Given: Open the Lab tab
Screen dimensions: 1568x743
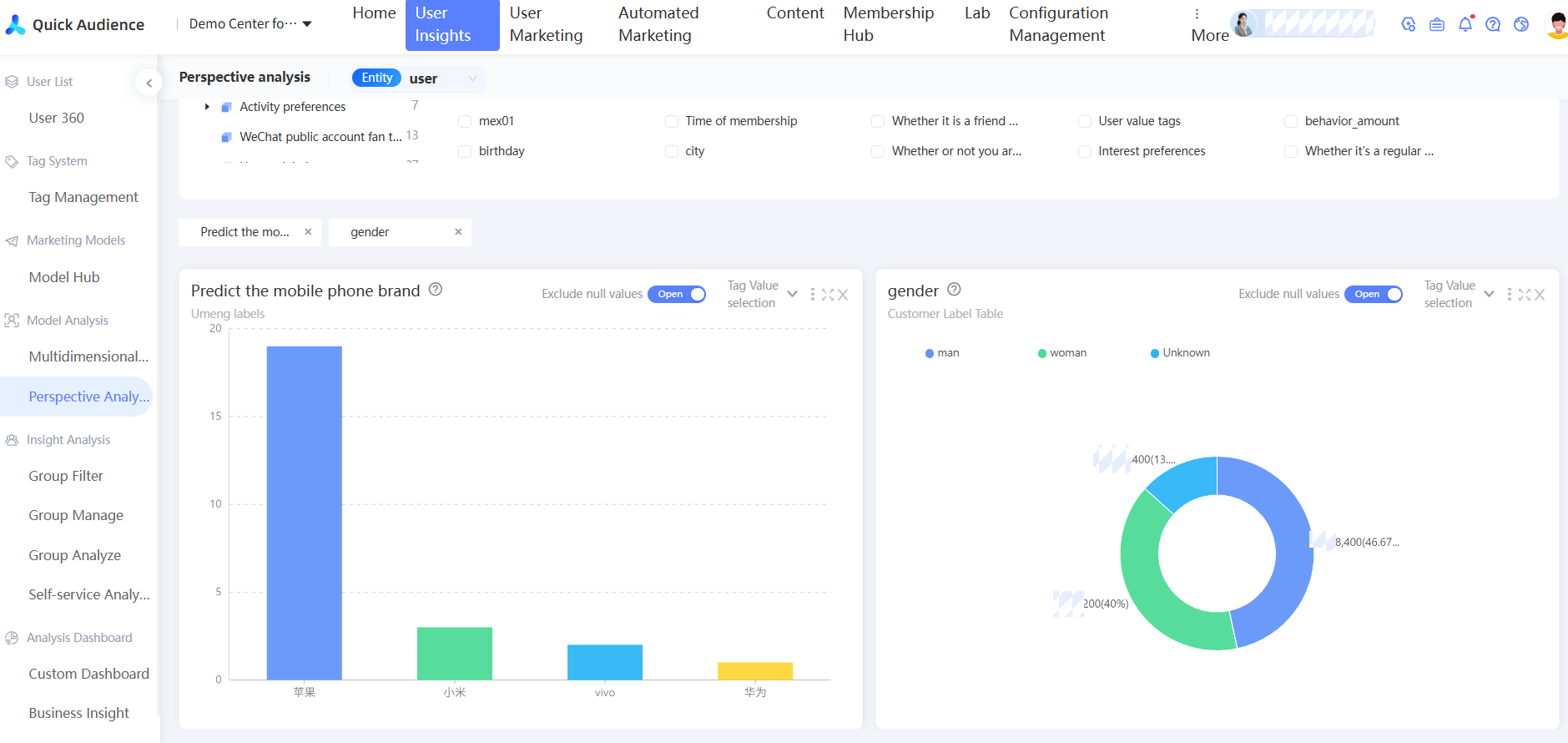Looking at the screenshot, I should 977,13.
